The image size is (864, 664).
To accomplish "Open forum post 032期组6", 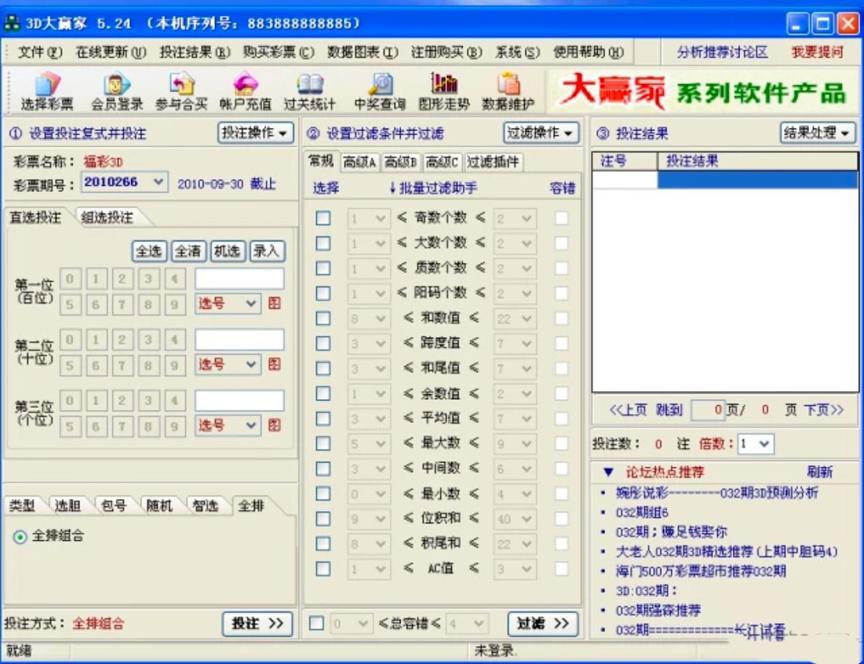I will (x=642, y=513).
